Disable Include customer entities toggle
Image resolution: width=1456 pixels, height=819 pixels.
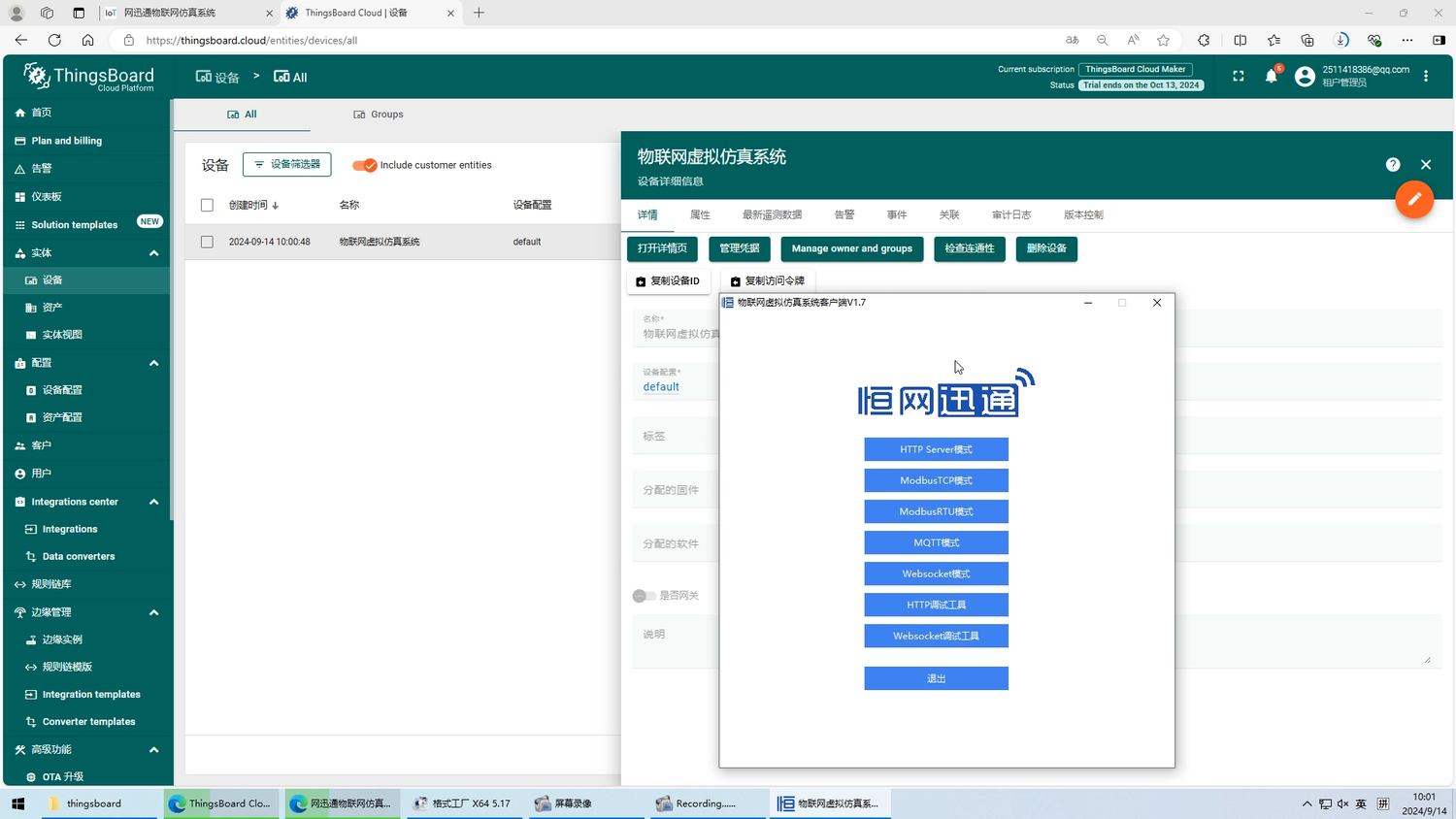coord(365,165)
